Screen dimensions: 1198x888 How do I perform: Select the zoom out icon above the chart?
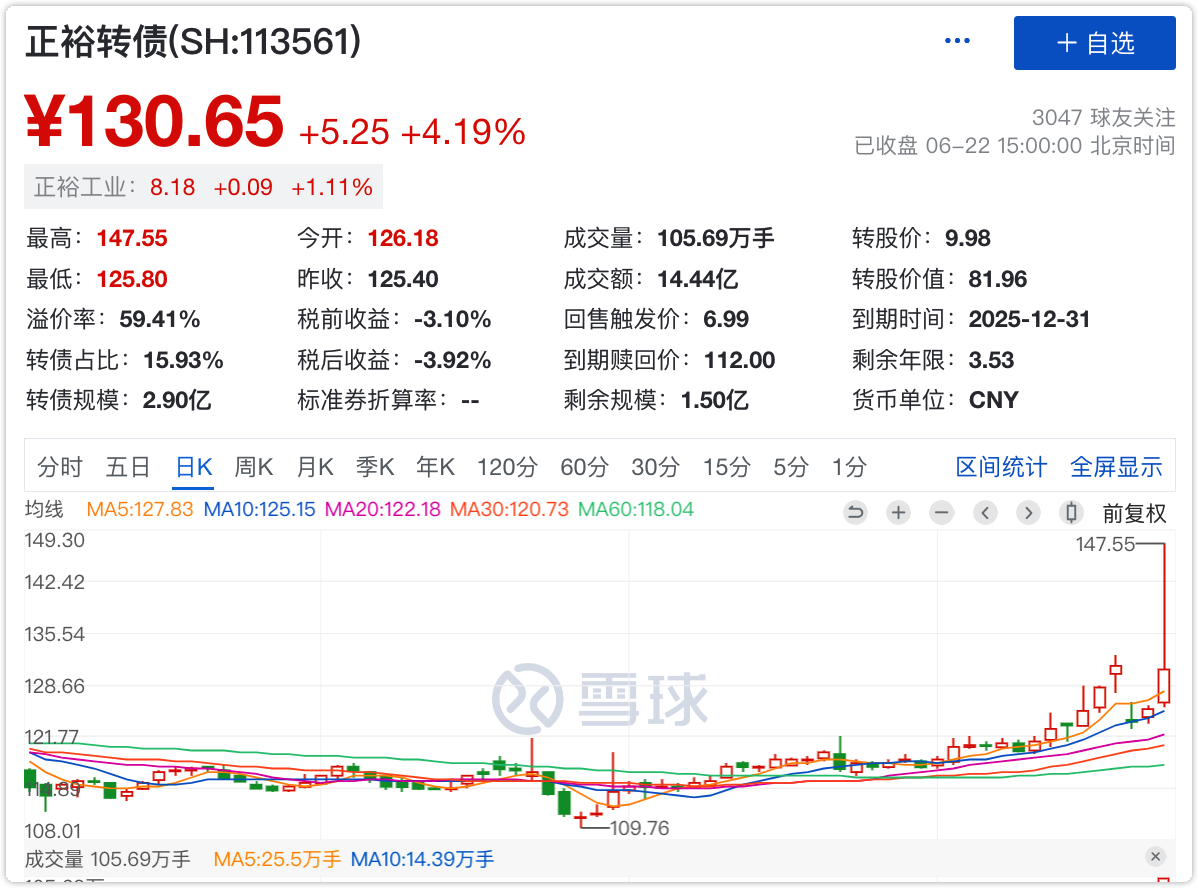click(941, 512)
